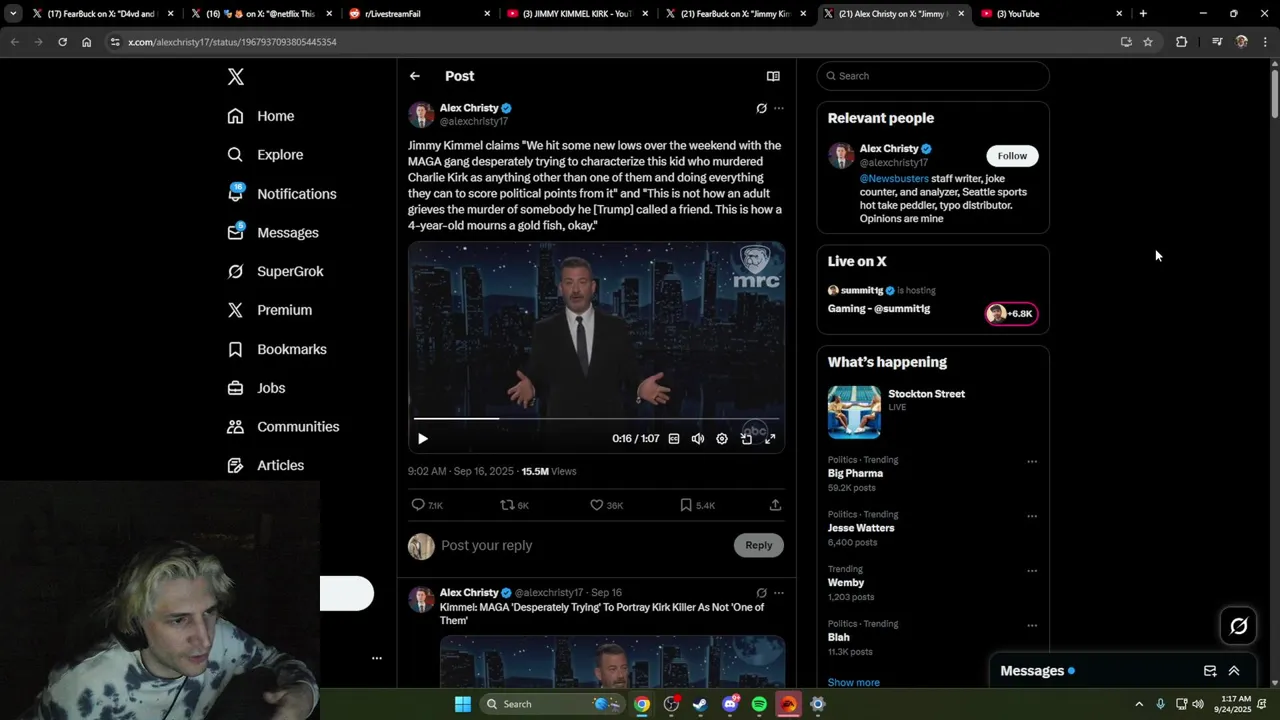This screenshot has height=720, width=1280.
Task: Compose new message in Messages drawer
Action: point(1210,671)
